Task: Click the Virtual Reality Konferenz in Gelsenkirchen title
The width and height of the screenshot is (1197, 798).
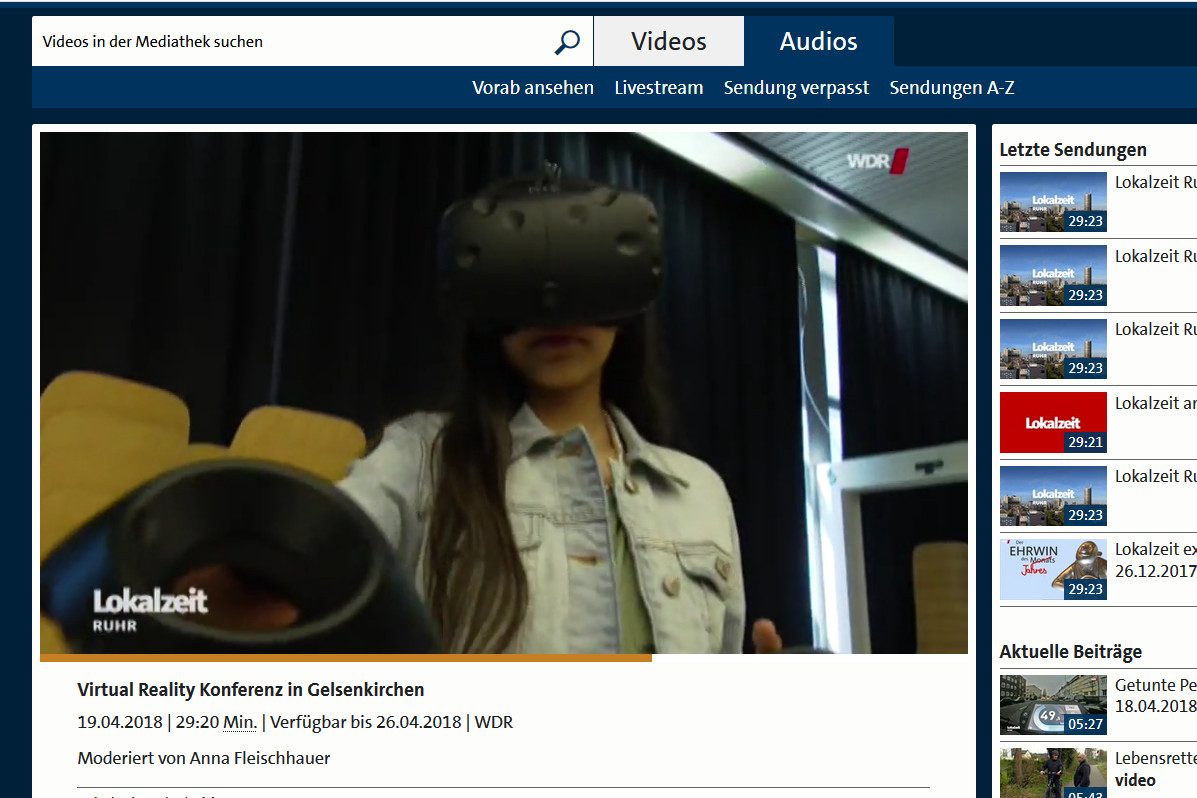Action: click(251, 690)
